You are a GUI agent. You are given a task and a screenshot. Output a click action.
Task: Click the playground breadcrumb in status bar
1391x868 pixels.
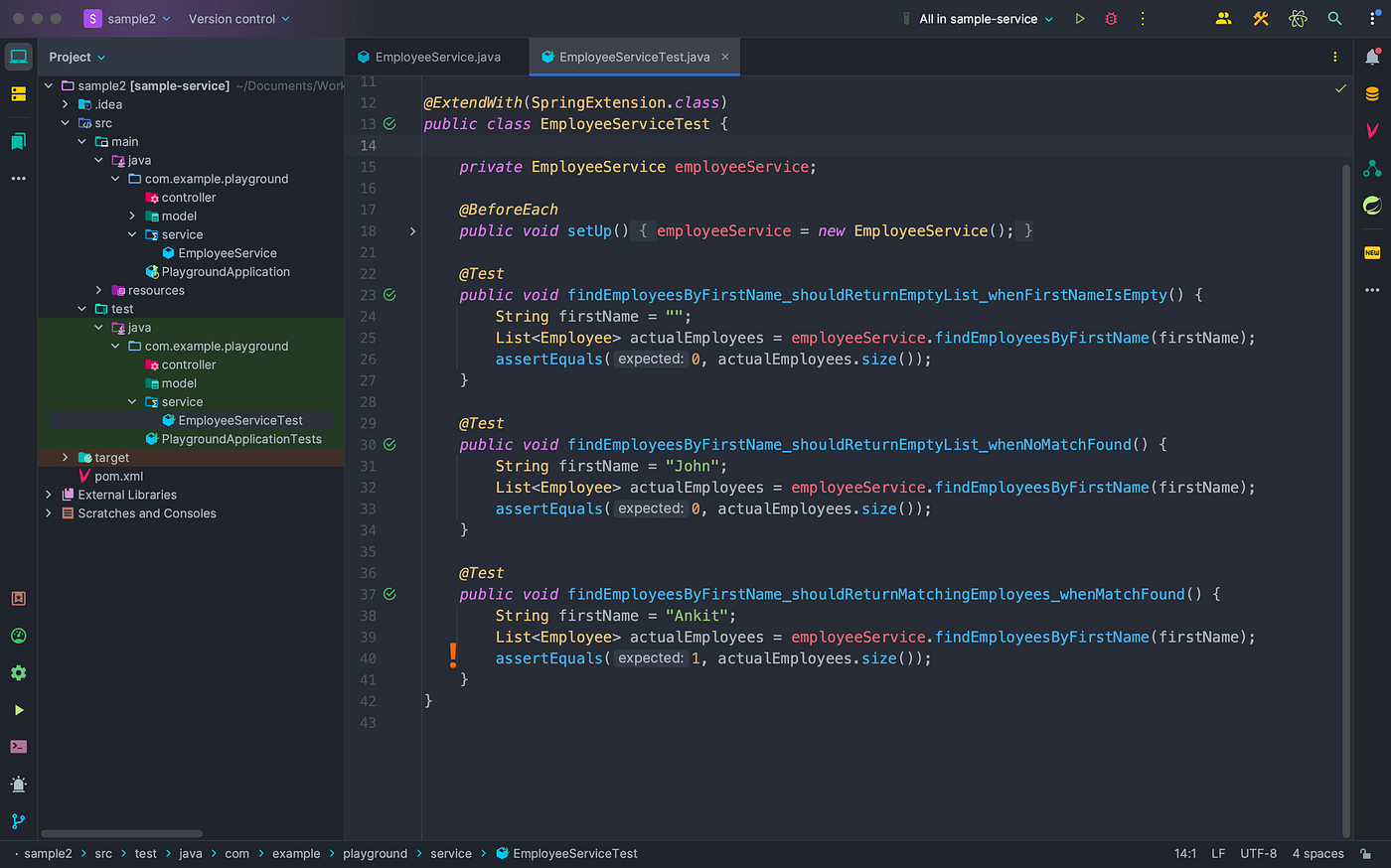pyautogui.click(x=376, y=853)
